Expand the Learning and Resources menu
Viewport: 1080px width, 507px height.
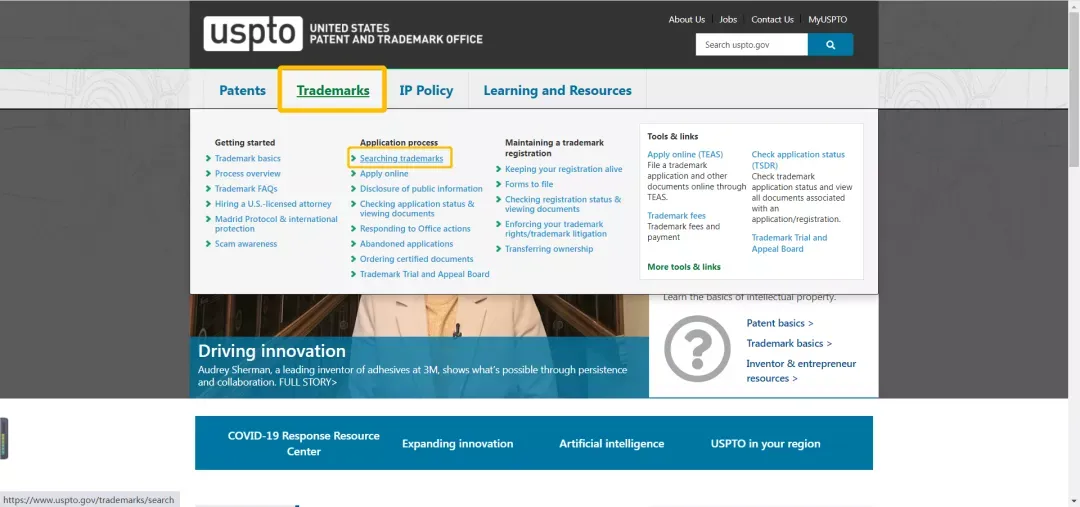pyautogui.click(x=557, y=90)
